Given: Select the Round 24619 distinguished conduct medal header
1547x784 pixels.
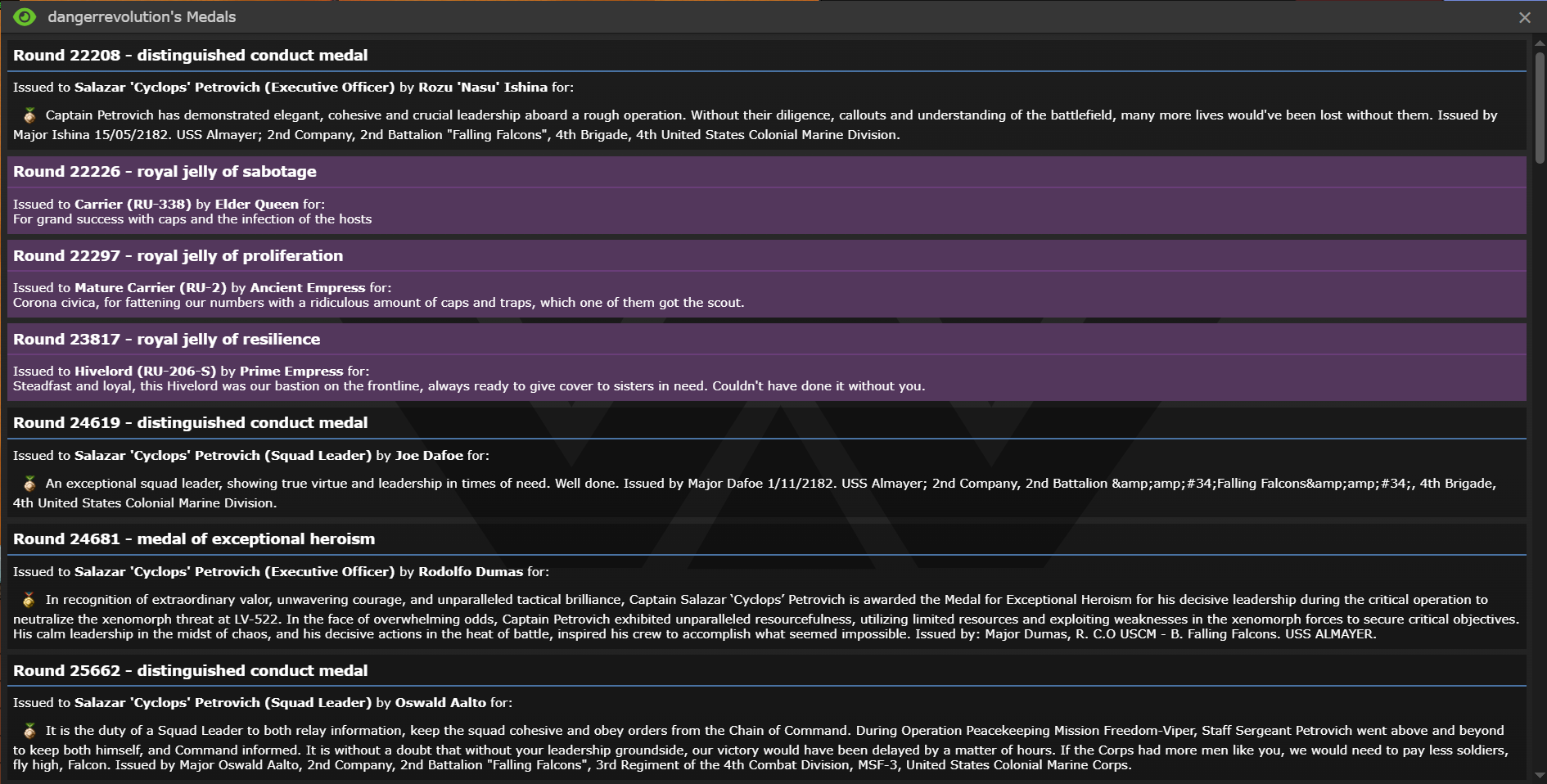Looking at the screenshot, I should click(190, 423).
